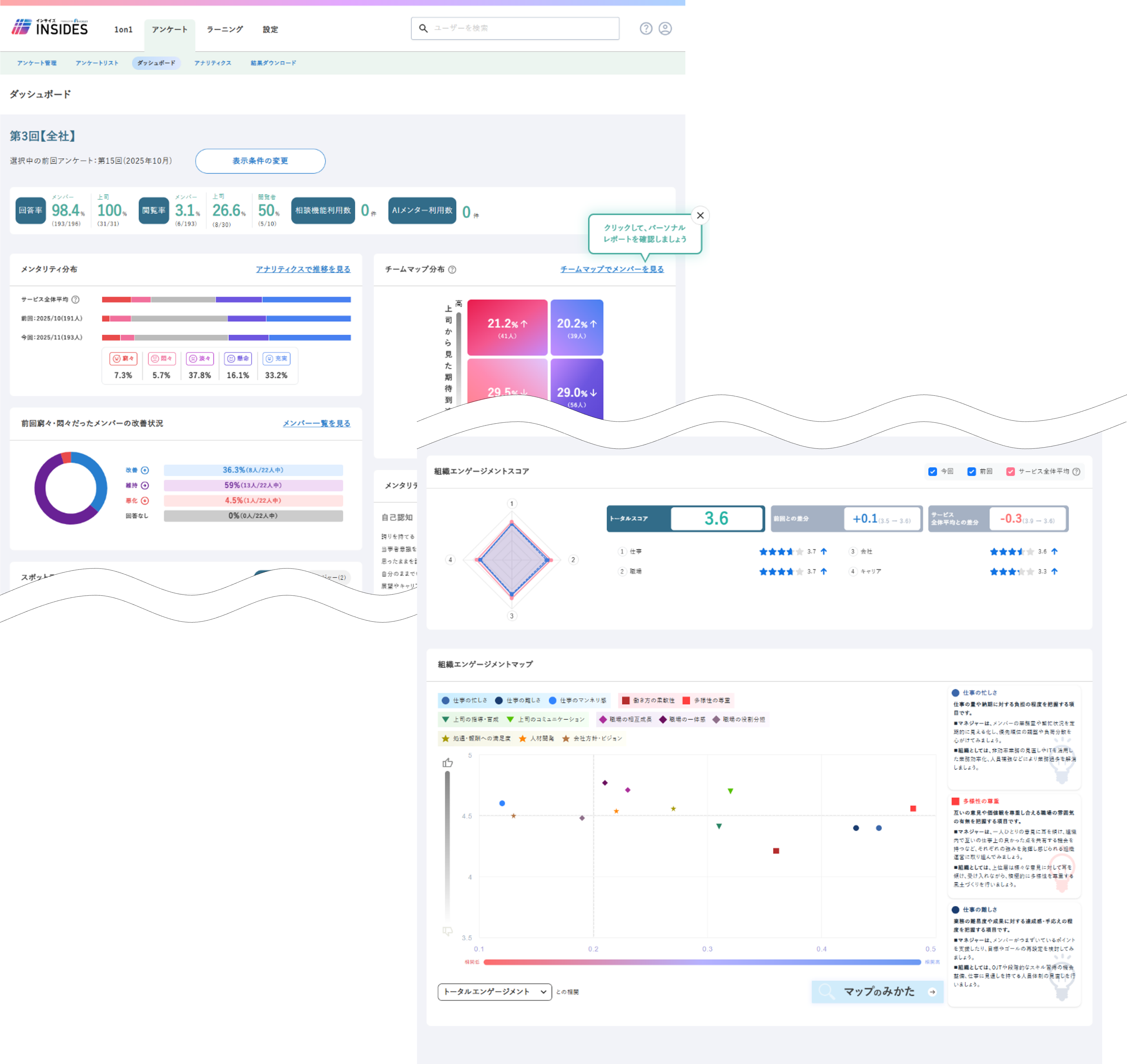
Task: Click the 21.2% team map cell
Action: pos(507,328)
